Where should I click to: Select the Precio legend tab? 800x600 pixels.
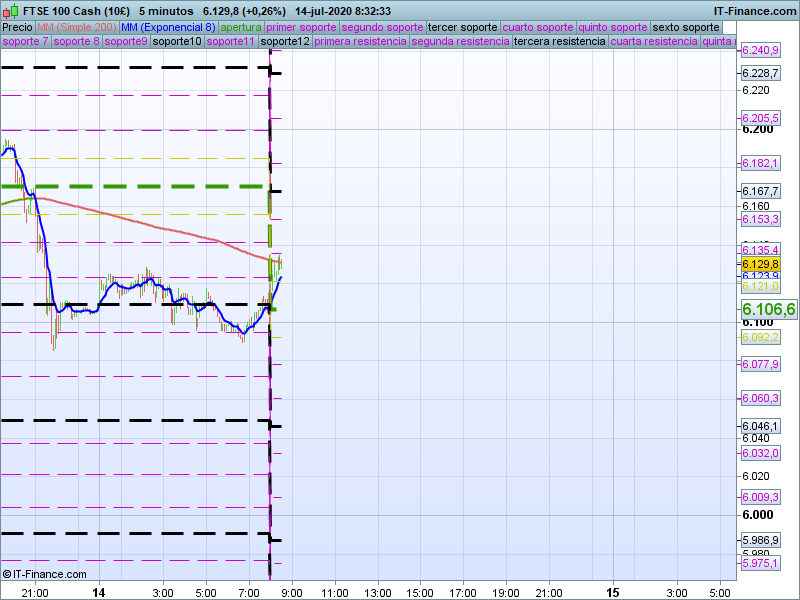click(17, 27)
